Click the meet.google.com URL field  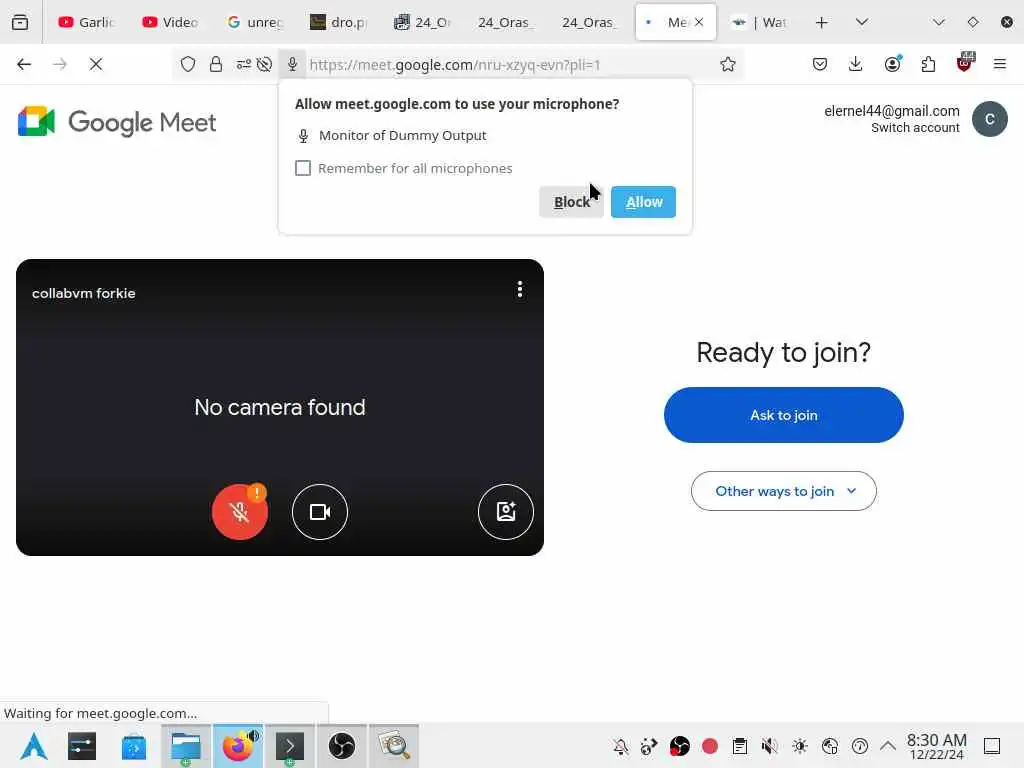point(509,65)
